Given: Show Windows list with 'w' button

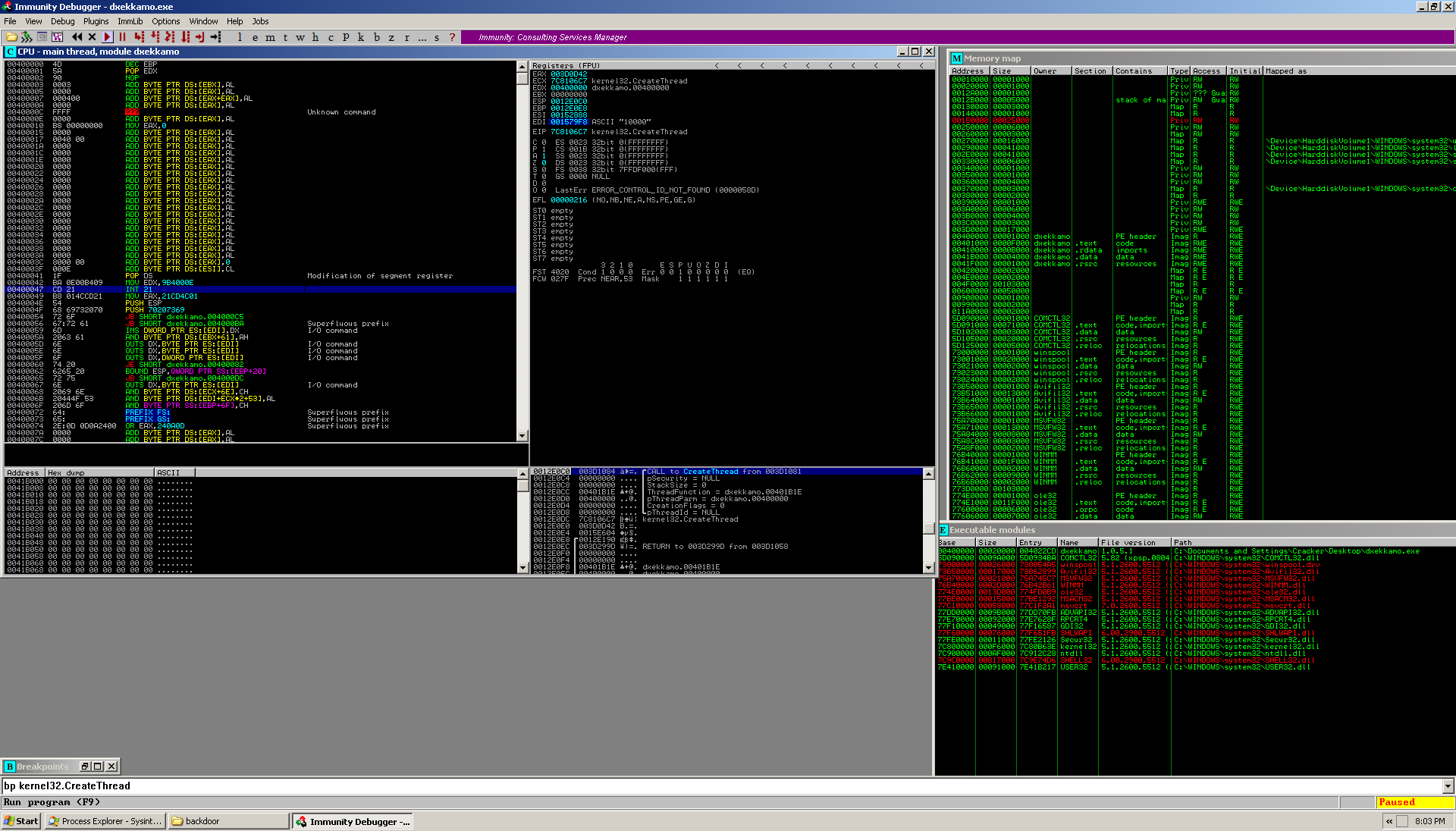Looking at the screenshot, I should pyautogui.click(x=300, y=36).
